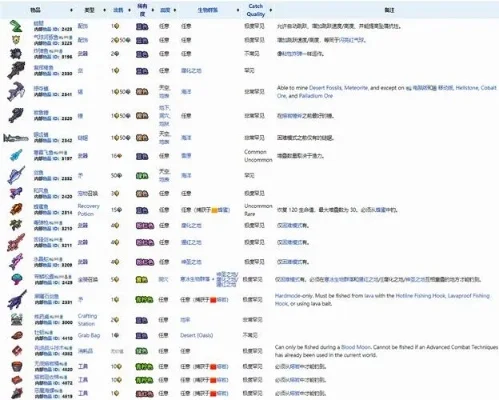Open the Grab Bag type link
This screenshot has width=499, height=400.
click(89, 335)
